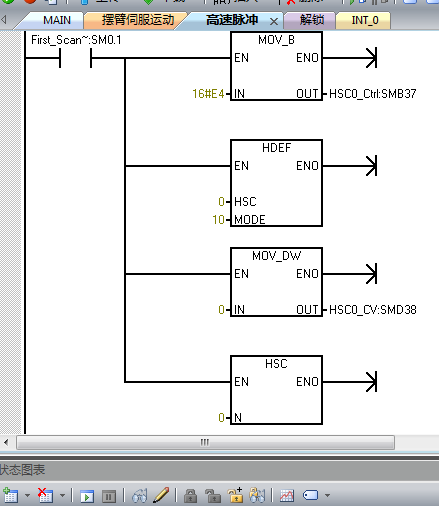The width and height of the screenshot is (439, 506).
Task: Click the single read glasses icon
Action: (x=140, y=496)
